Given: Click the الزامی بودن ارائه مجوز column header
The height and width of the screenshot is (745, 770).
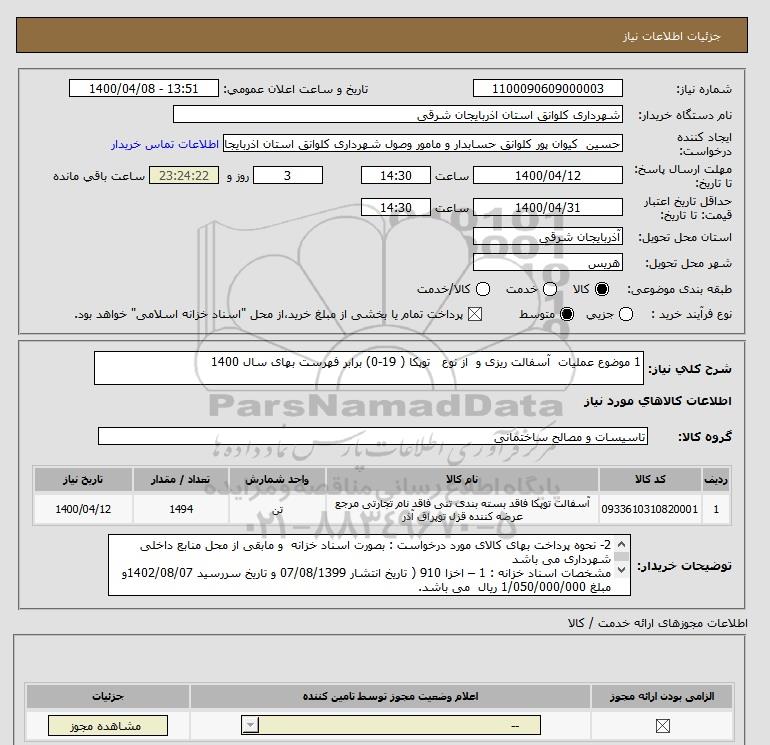Looking at the screenshot, I should coord(662,696).
